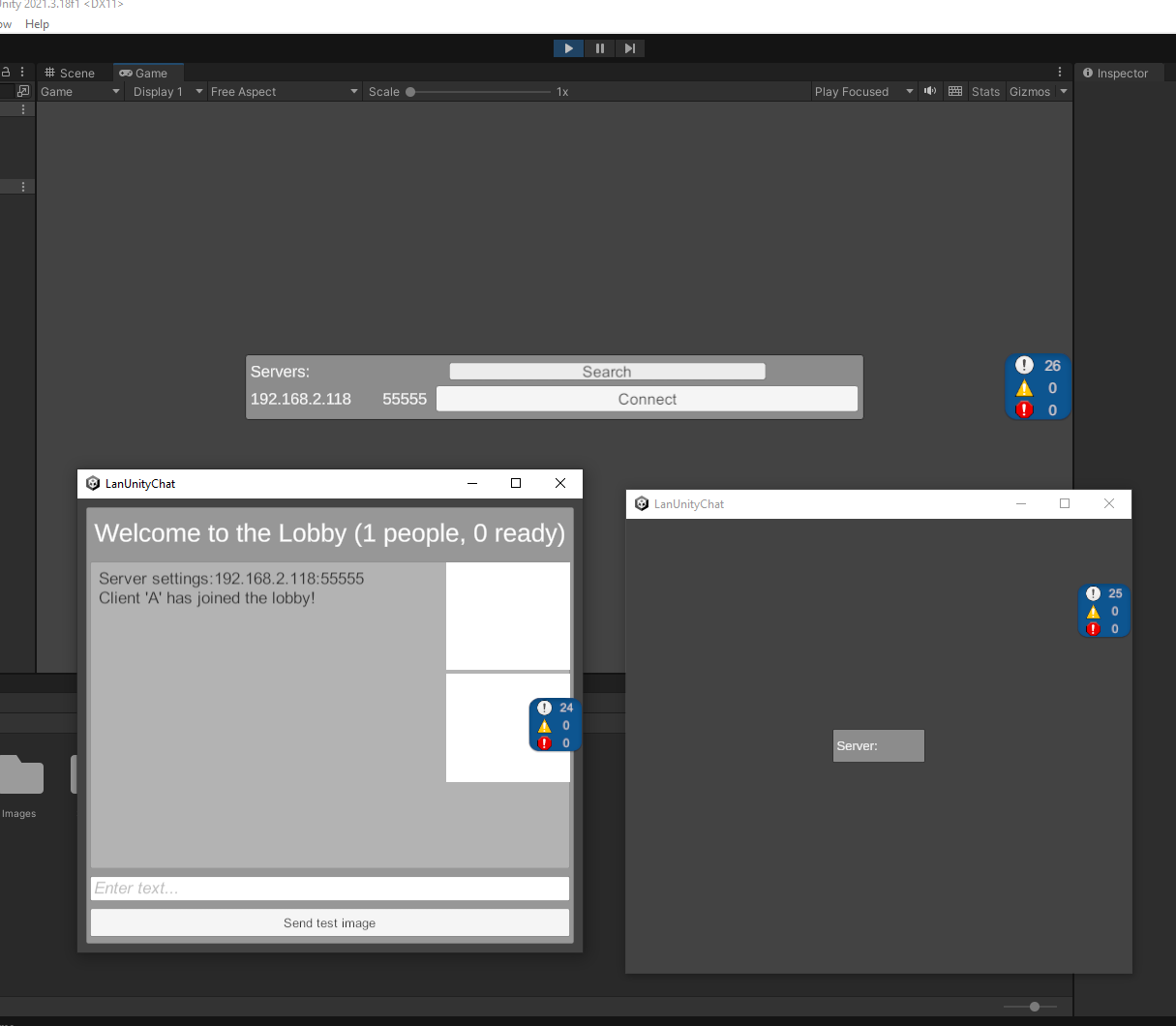
Task: Toggle the Stats overlay
Action: [985, 92]
